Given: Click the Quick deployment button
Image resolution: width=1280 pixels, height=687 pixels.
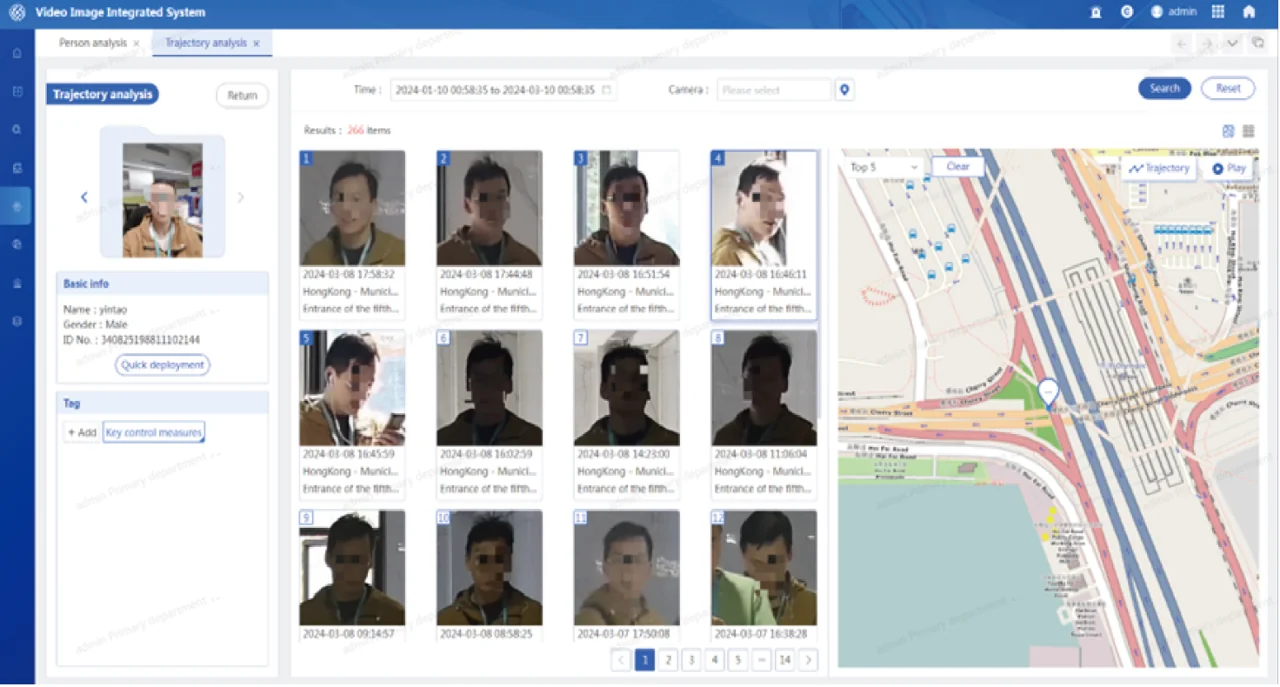Looking at the screenshot, I should 163,365.
